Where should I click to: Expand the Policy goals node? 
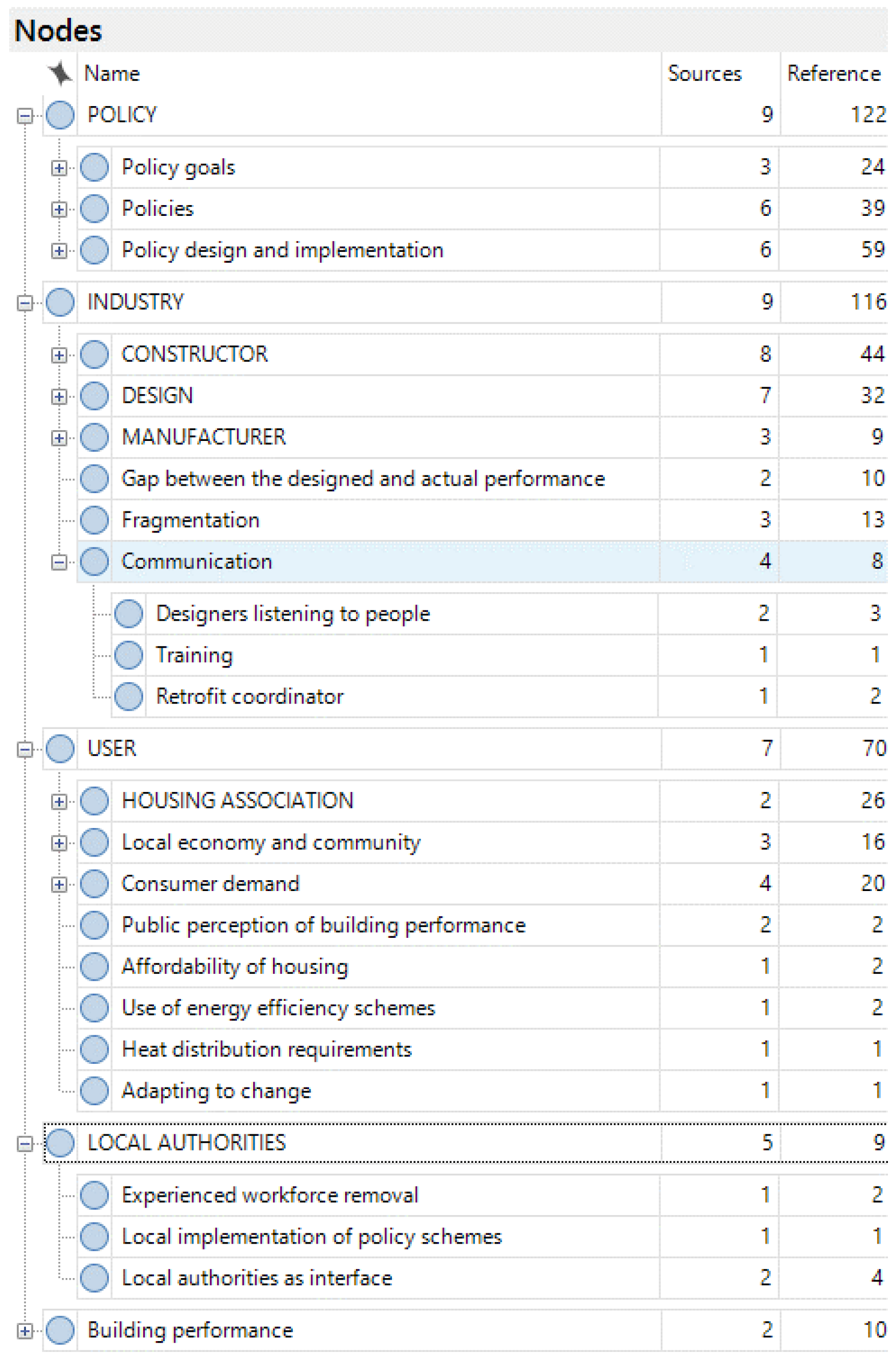58,168
